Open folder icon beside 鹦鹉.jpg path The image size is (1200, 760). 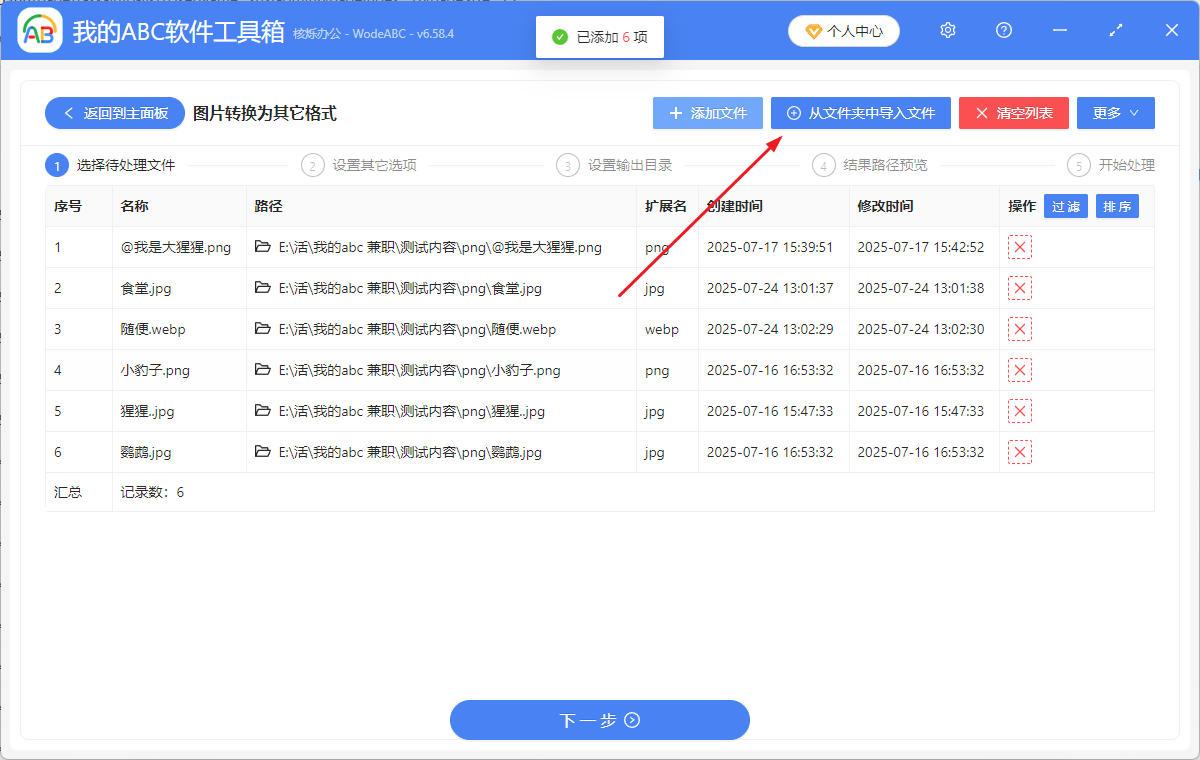pyautogui.click(x=263, y=452)
